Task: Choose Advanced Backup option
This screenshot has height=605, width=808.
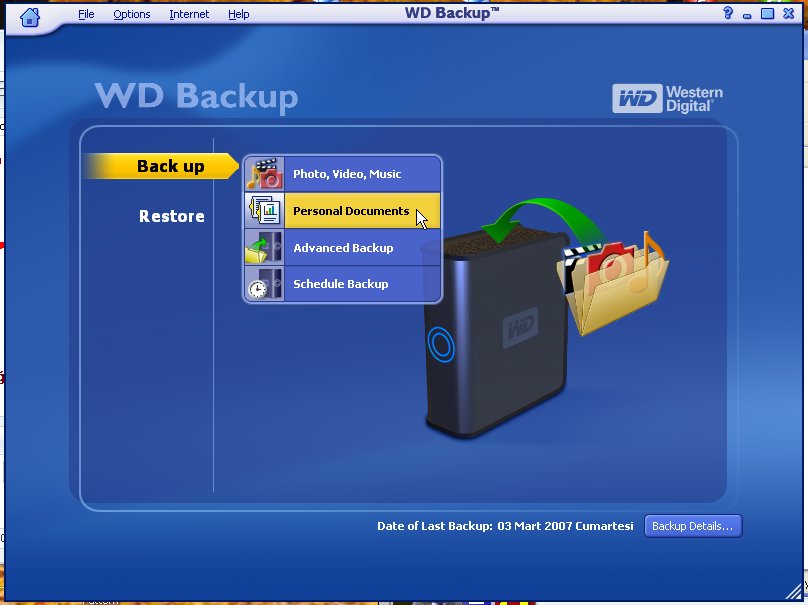Action: 362,247
